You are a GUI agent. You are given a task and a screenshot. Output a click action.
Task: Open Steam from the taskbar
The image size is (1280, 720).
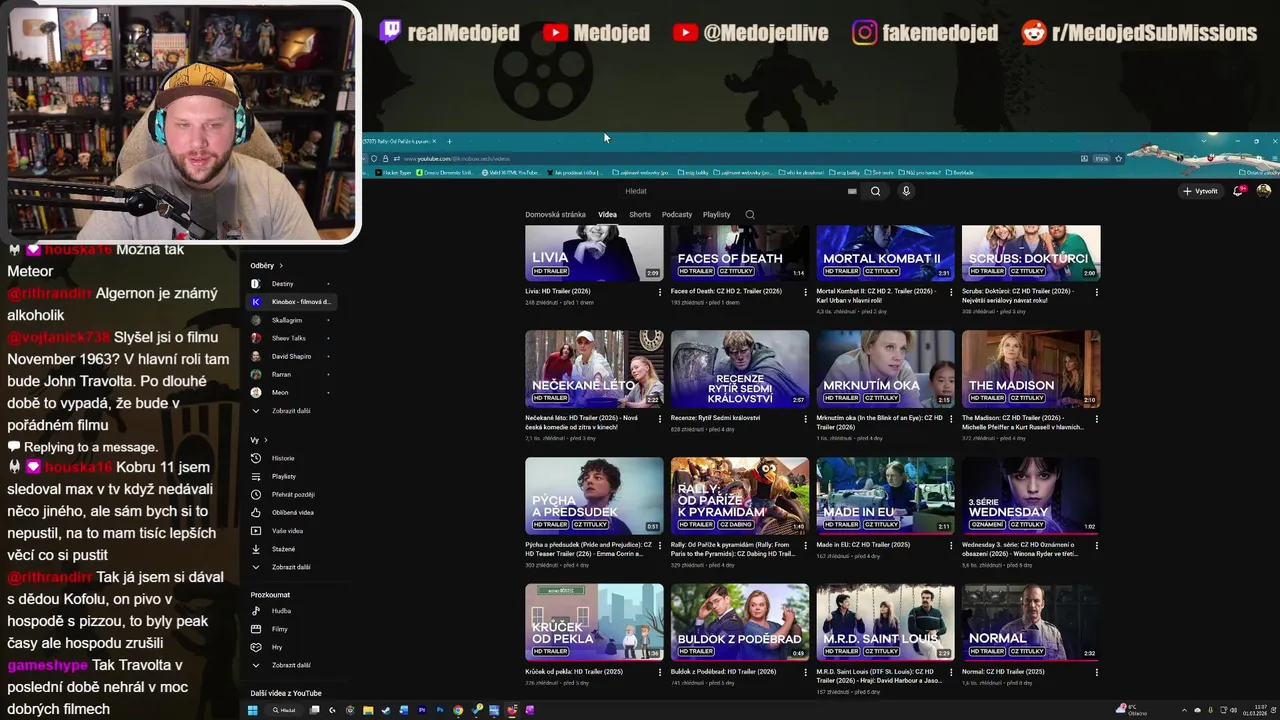point(386,710)
